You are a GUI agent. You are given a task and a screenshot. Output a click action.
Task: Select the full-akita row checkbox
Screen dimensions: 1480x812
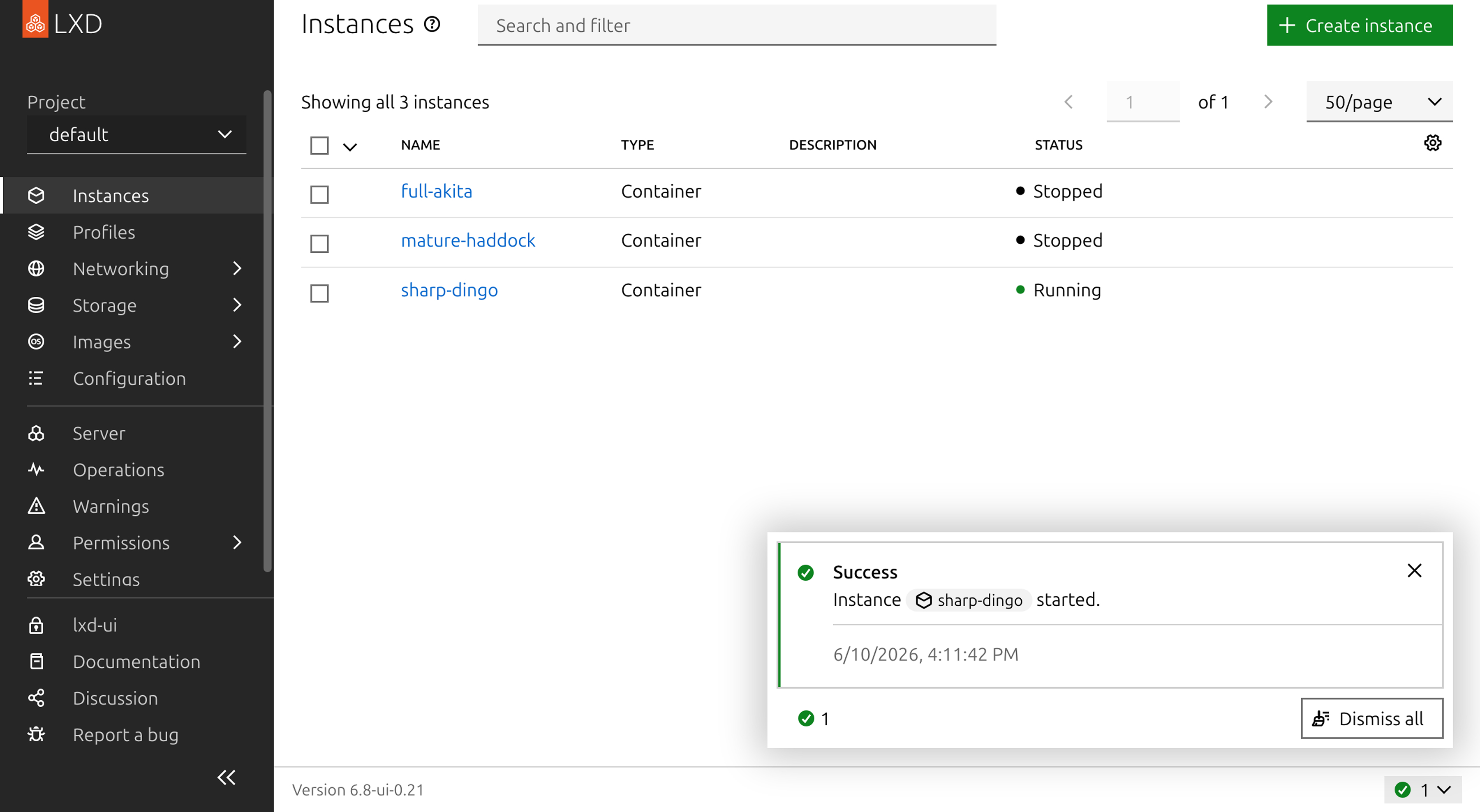[x=319, y=194]
